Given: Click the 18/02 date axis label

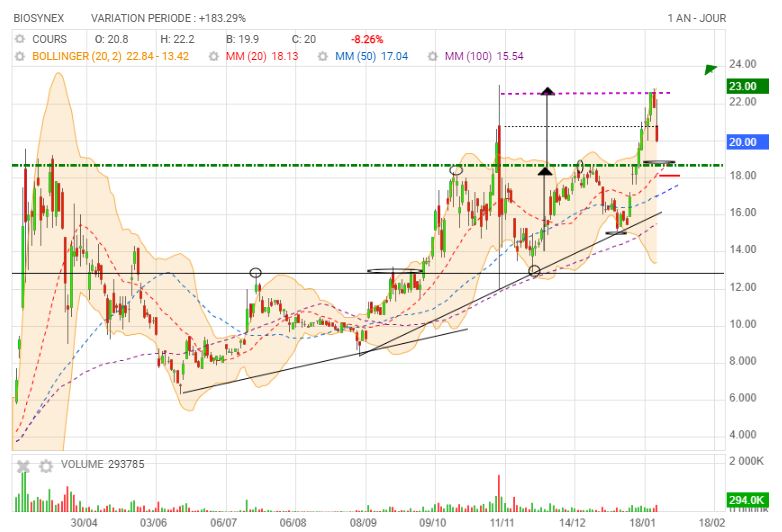Looking at the screenshot, I should tap(712, 523).
